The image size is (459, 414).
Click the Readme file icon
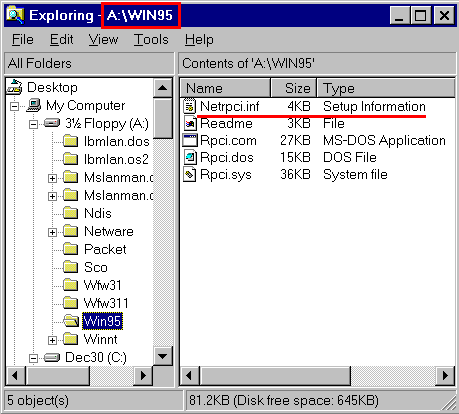[x=190, y=124]
